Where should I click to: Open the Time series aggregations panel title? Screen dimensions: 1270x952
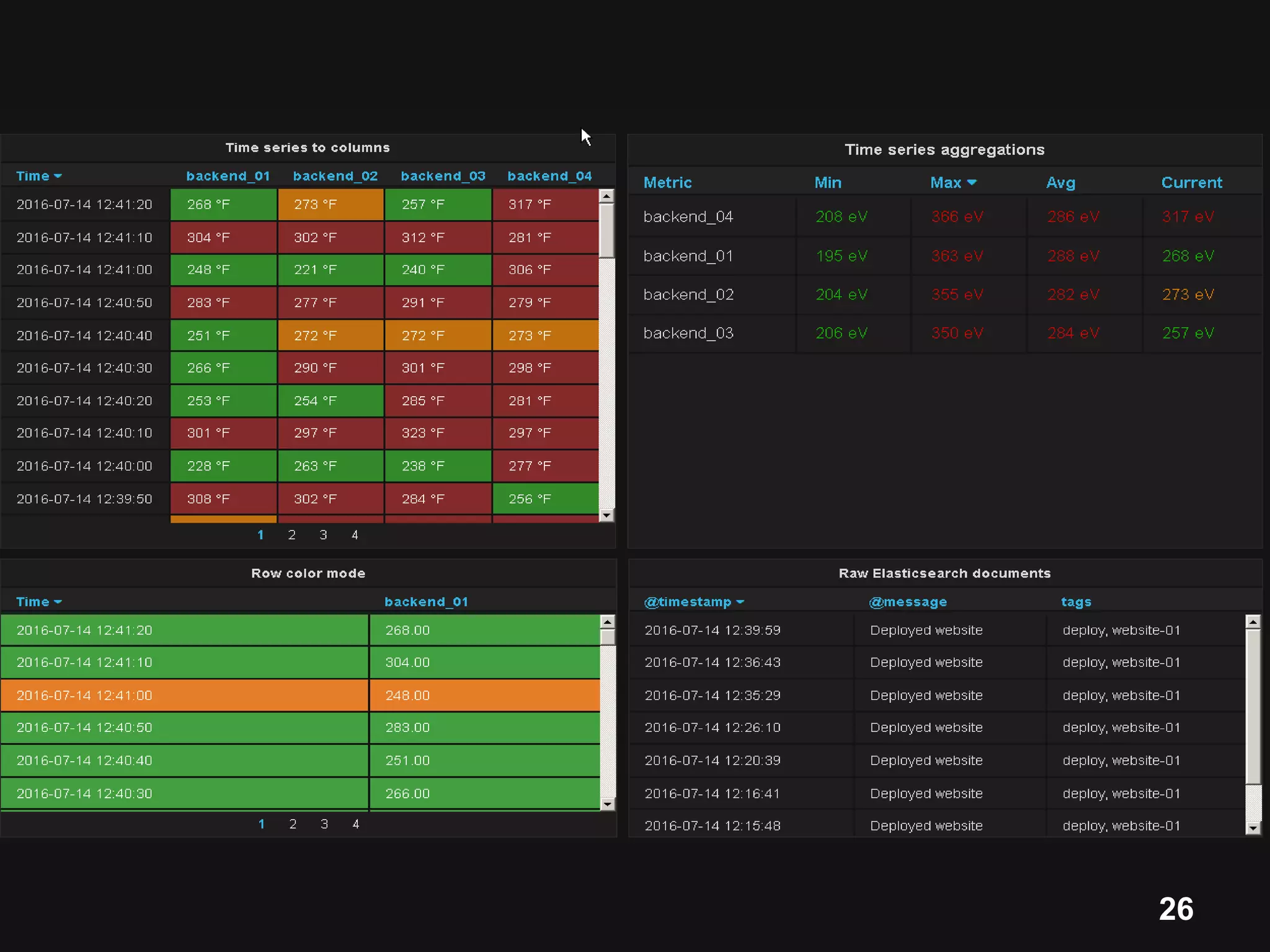tap(944, 149)
